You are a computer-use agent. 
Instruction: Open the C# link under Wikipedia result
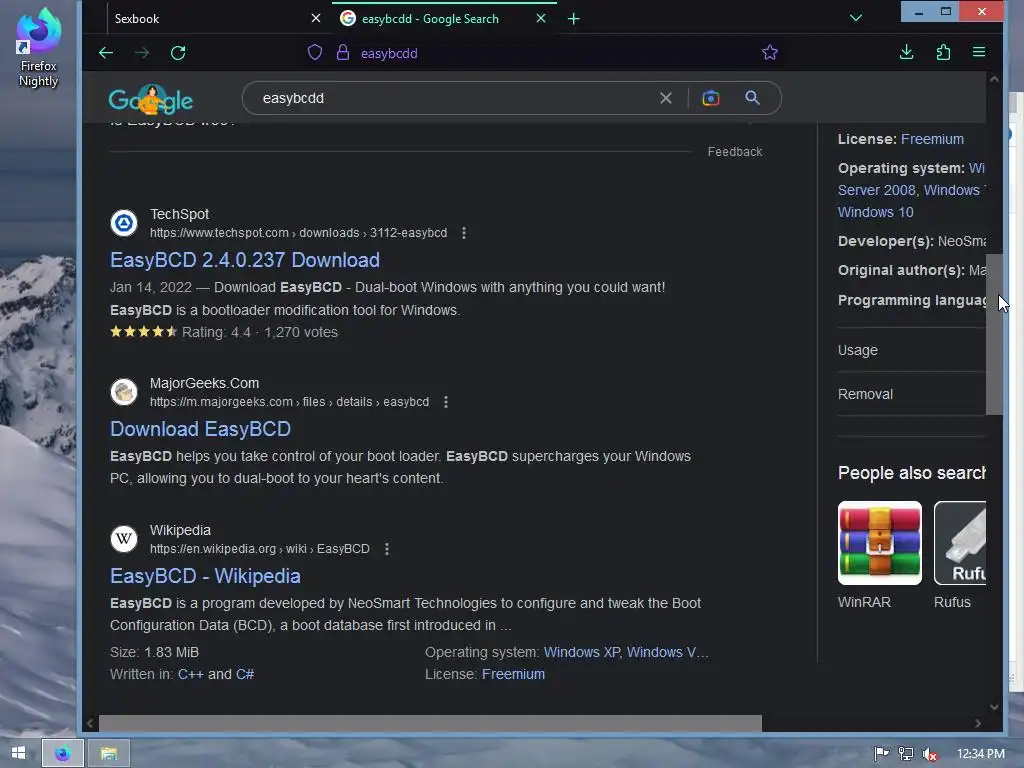click(x=245, y=674)
